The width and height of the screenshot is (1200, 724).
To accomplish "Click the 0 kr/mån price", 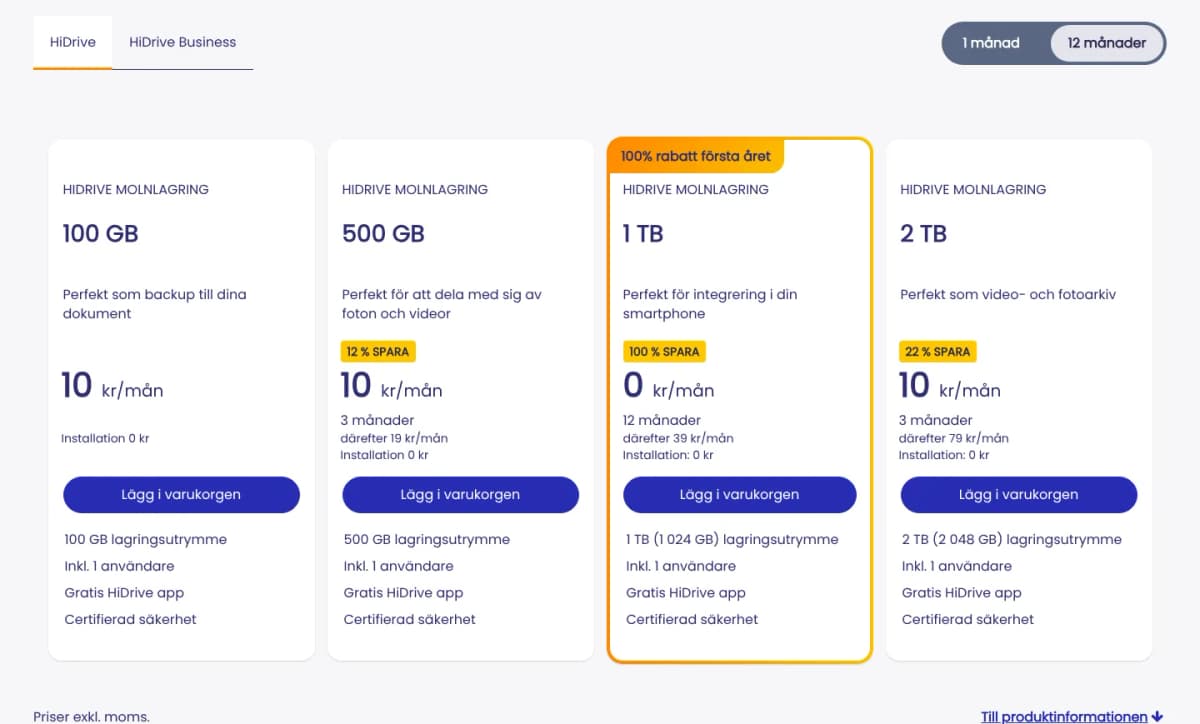I will pos(668,386).
